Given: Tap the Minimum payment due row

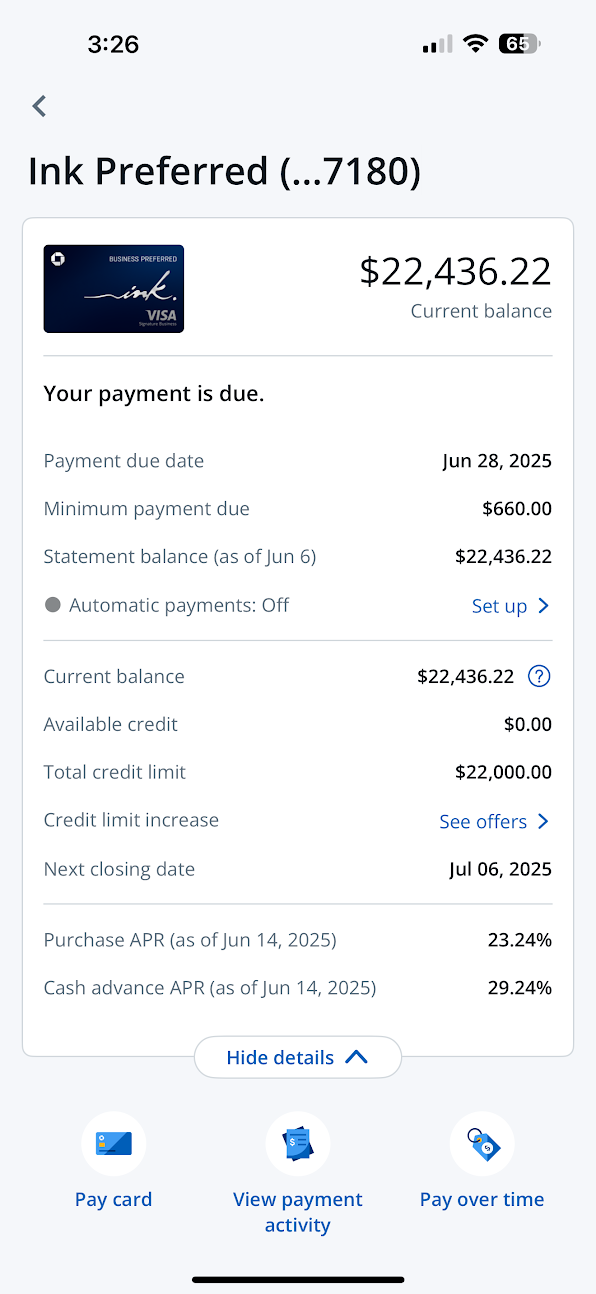Looking at the screenshot, I should tap(297, 508).
